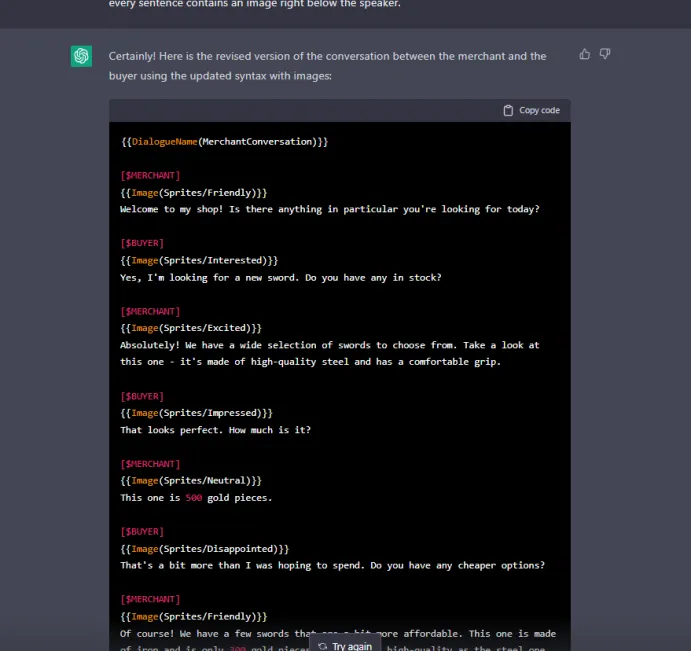Click the clipboard icon beside Copy code
691x651 pixels.
pos(508,110)
